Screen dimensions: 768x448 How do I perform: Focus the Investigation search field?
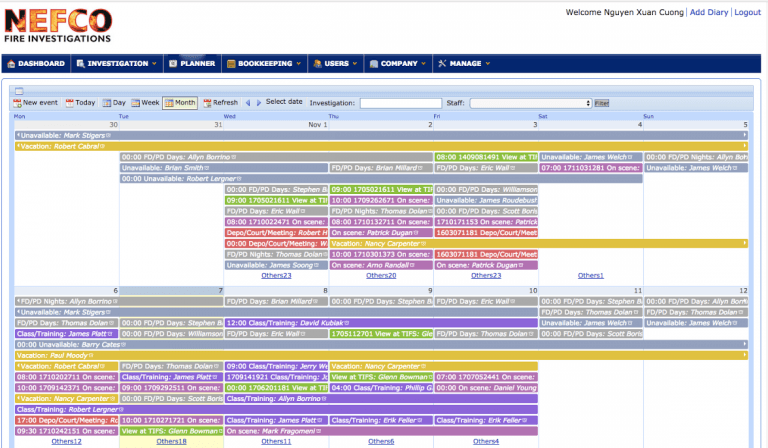coord(400,103)
